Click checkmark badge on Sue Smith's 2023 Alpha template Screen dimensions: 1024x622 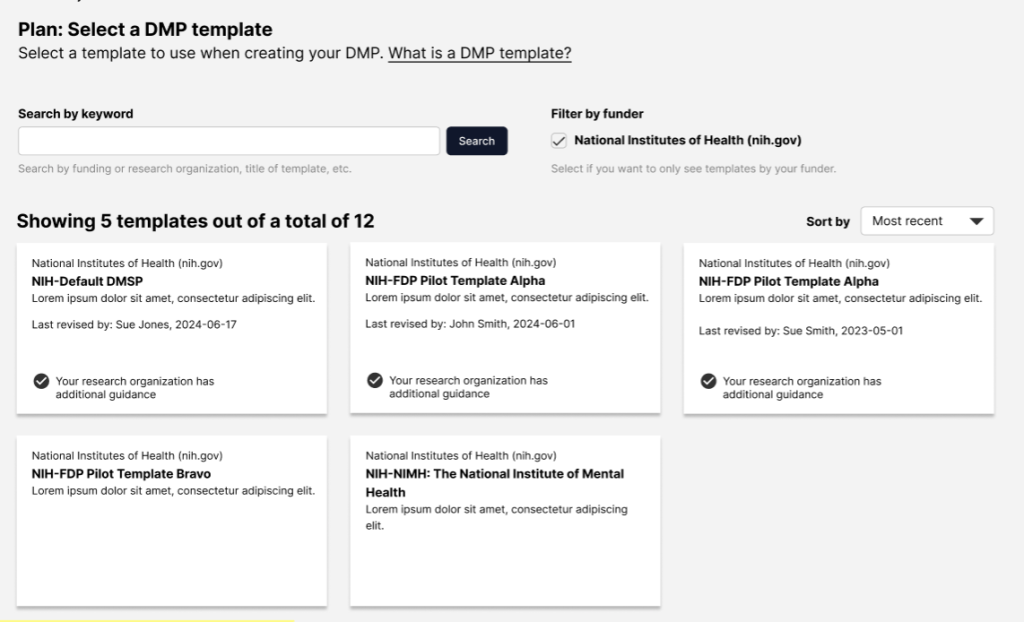[709, 380]
